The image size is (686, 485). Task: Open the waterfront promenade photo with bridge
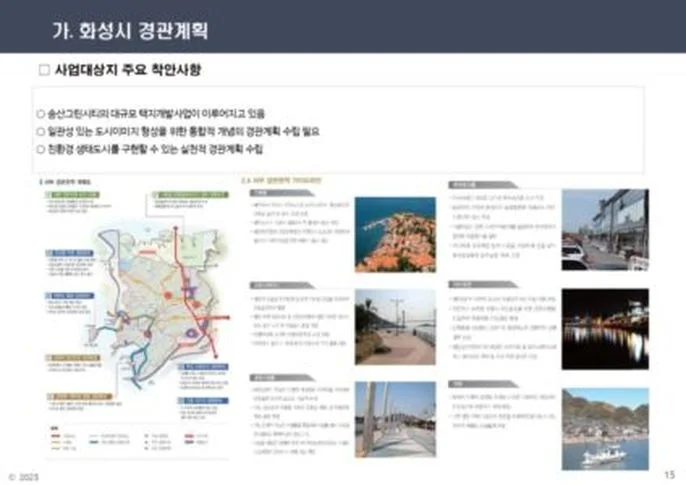point(395,327)
